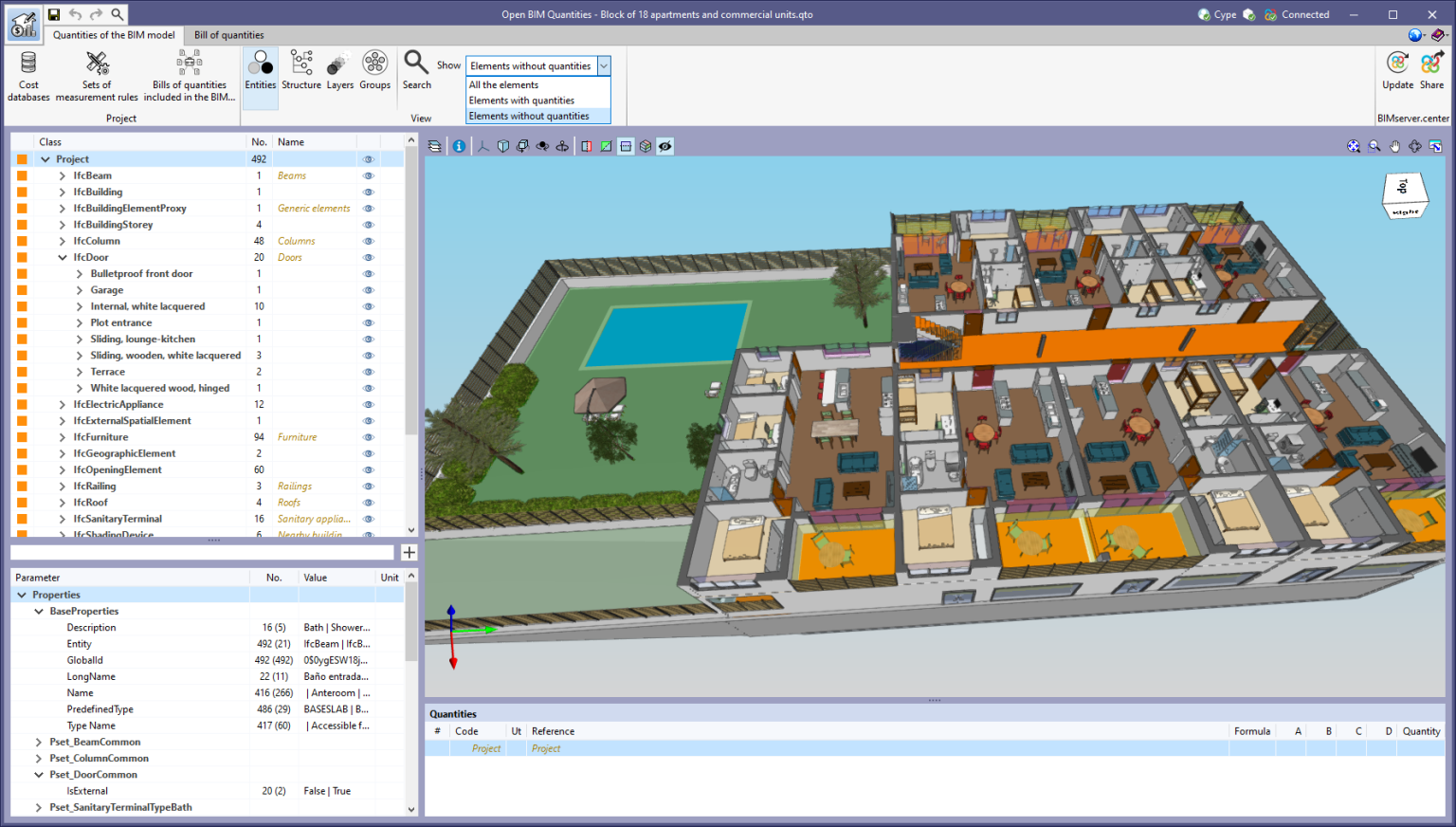Click the orange color swatch beside IfcBeam
Image resolution: width=1456 pixels, height=827 pixels.
[21, 175]
